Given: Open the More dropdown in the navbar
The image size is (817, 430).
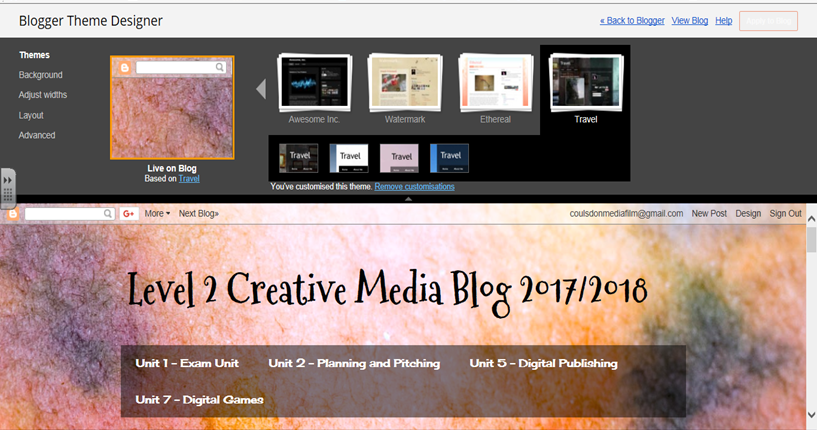Looking at the screenshot, I should pos(157,214).
